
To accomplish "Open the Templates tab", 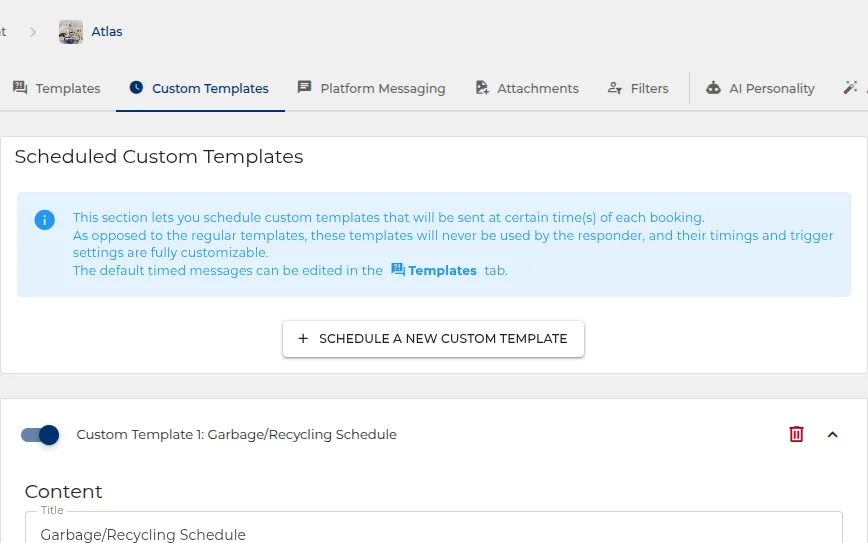I will tap(56, 88).
